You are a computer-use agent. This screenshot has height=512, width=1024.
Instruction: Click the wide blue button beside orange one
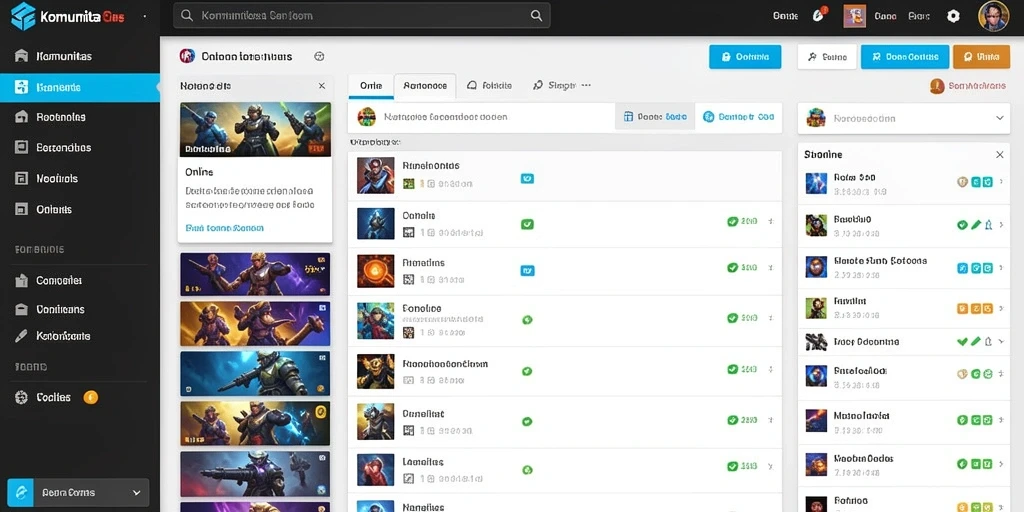click(904, 57)
